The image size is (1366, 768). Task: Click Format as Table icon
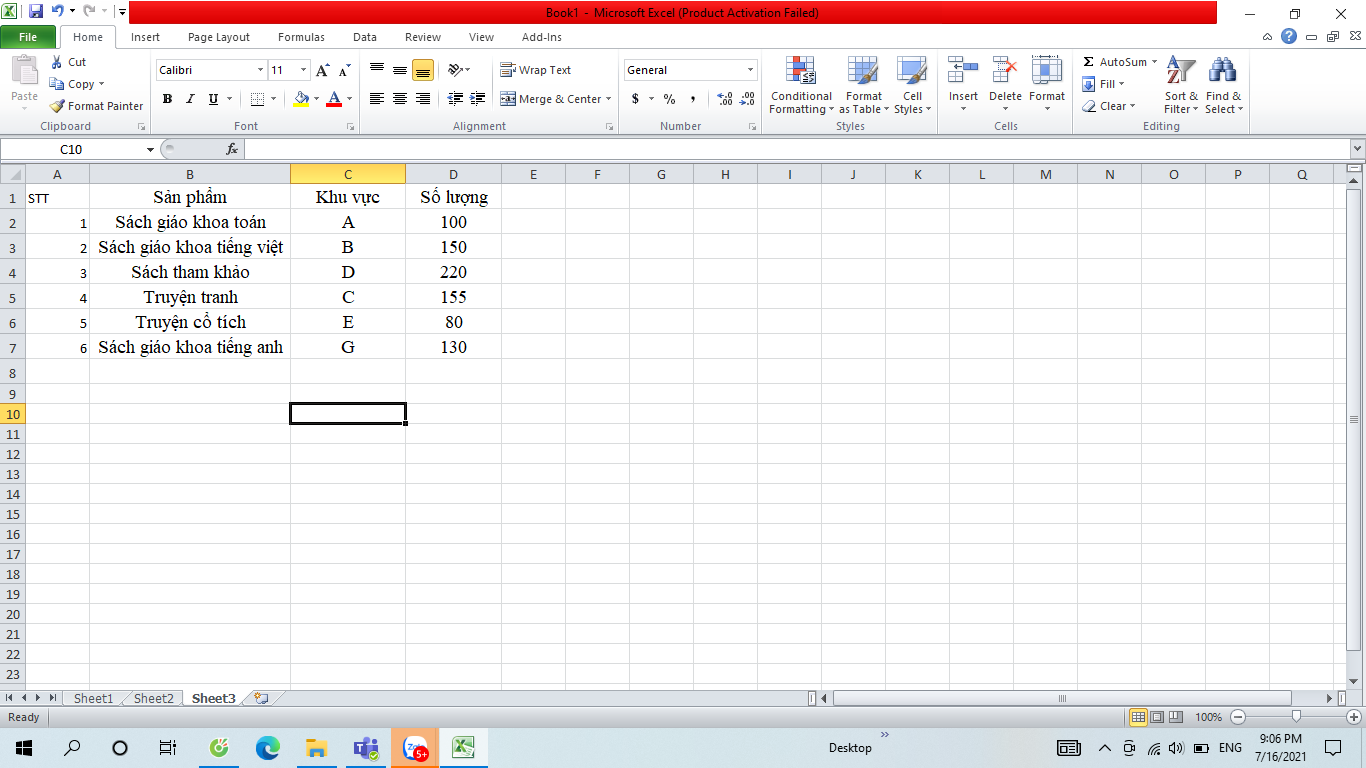coord(863,70)
